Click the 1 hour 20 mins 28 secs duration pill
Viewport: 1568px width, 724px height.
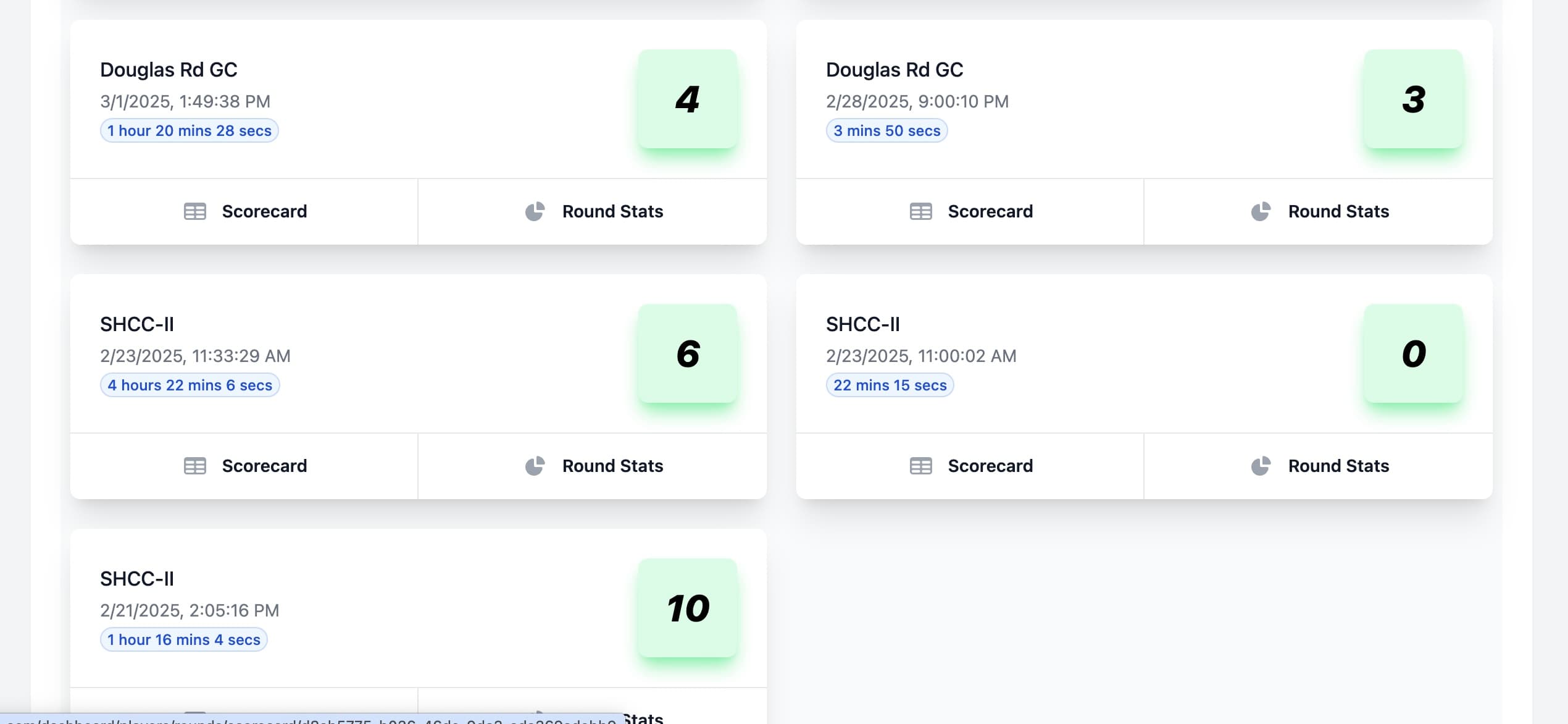(x=188, y=130)
